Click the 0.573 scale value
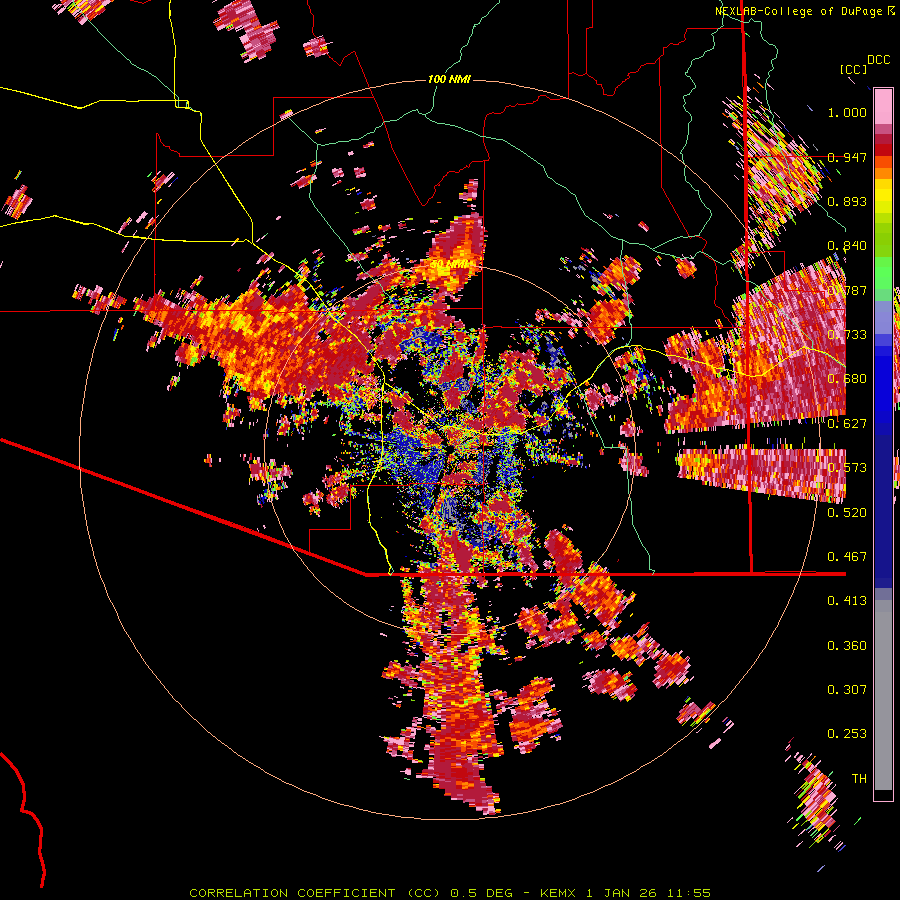This screenshot has width=900, height=900. click(x=847, y=468)
